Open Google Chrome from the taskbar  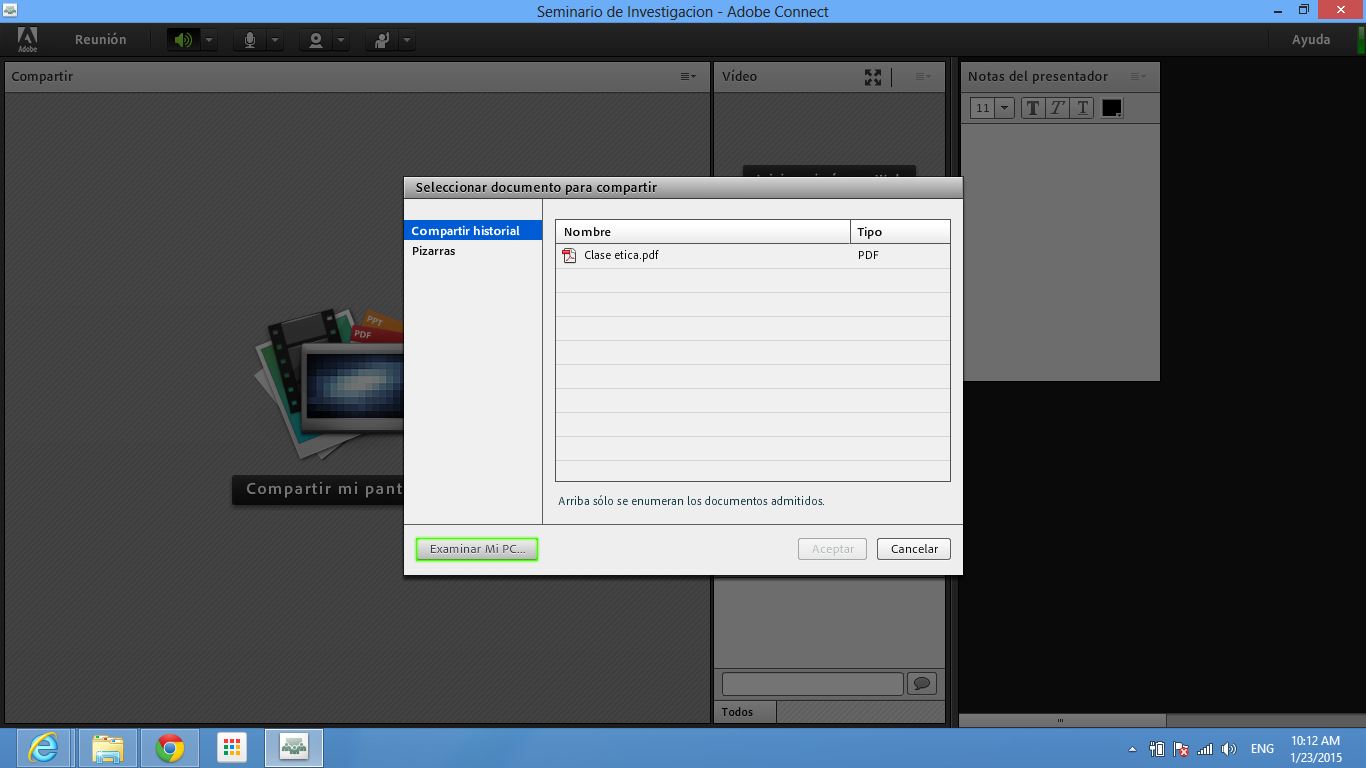170,748
